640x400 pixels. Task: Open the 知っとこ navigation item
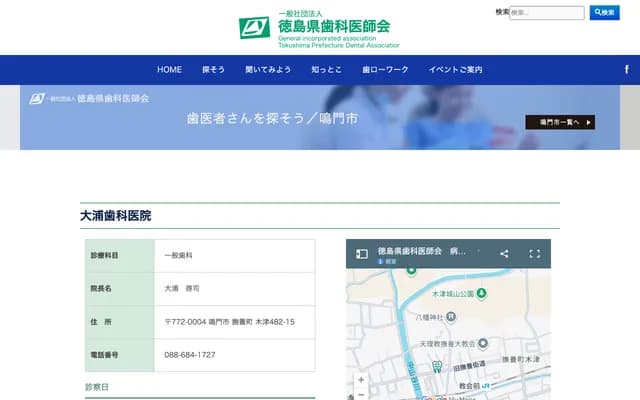(x=326, y=70)
